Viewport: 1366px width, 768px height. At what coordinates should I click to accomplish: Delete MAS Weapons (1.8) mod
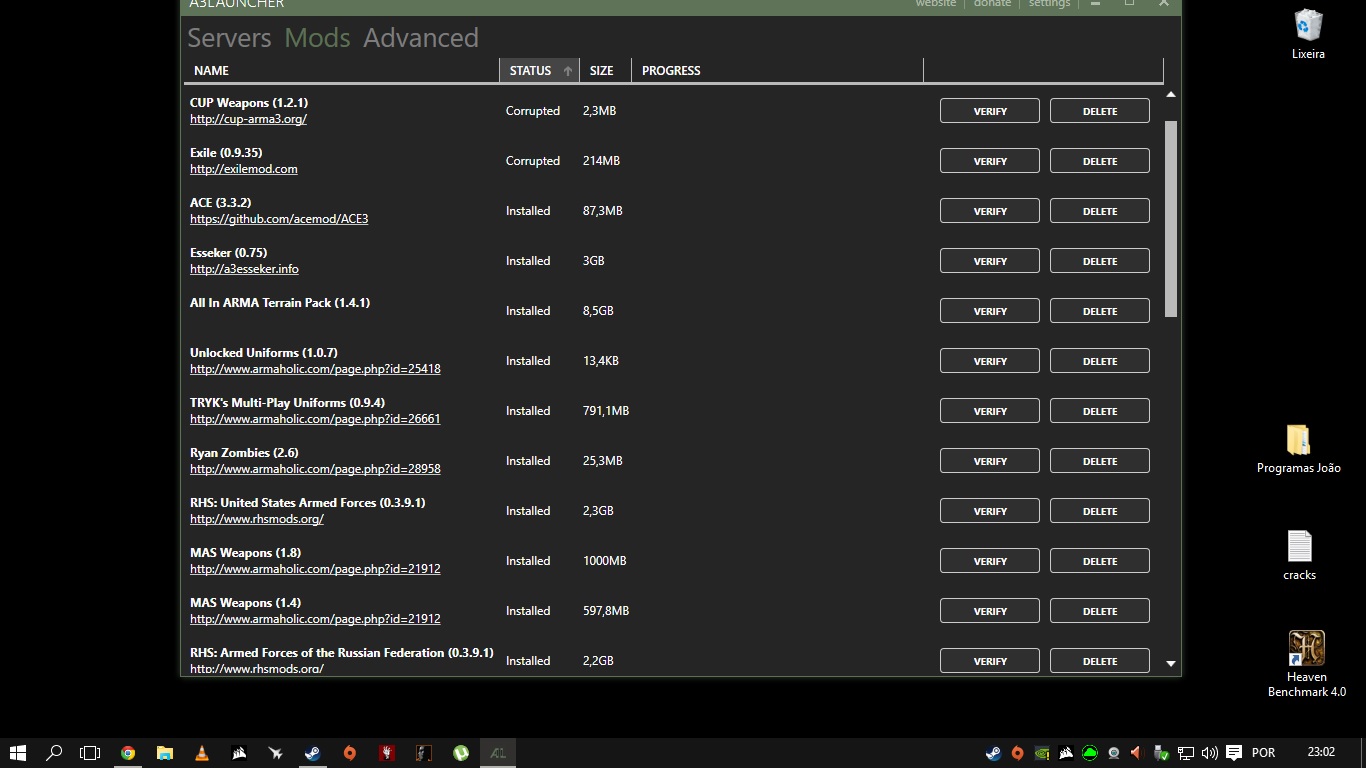tap(1100, 561)
